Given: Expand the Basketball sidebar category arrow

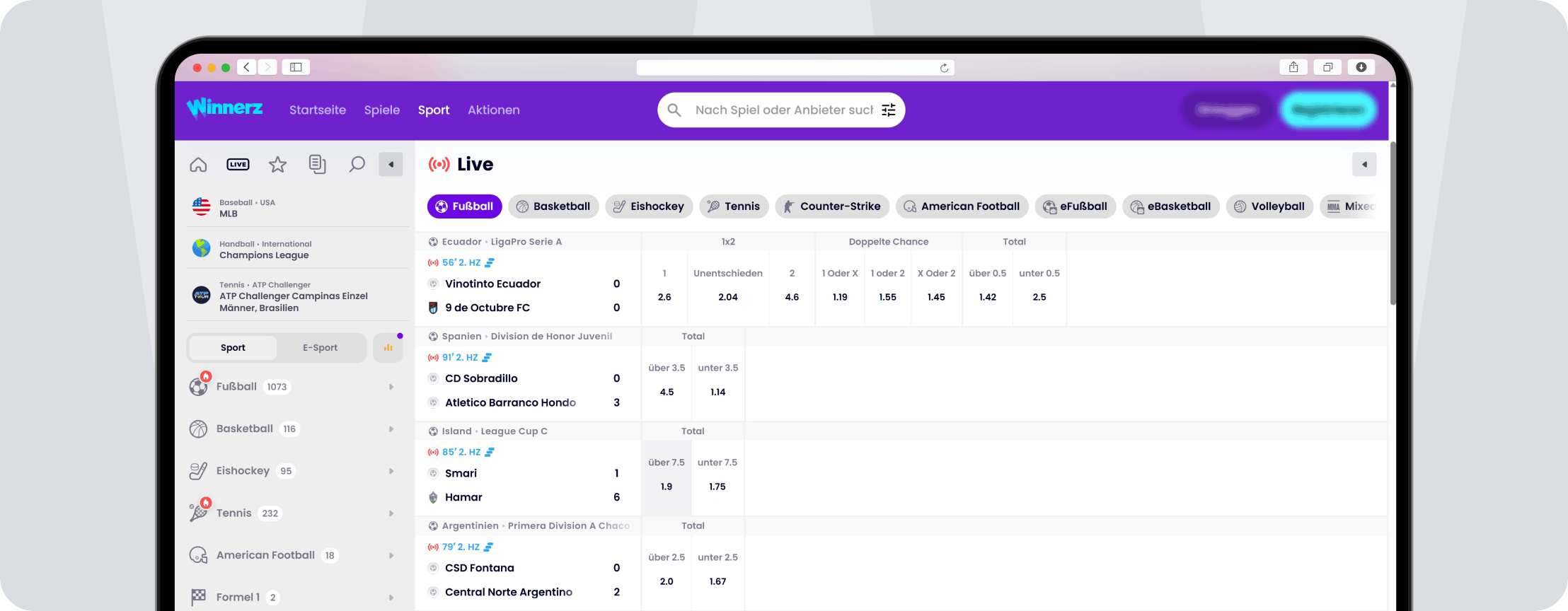Looking at the screenshot, I should tap(391, 429).
